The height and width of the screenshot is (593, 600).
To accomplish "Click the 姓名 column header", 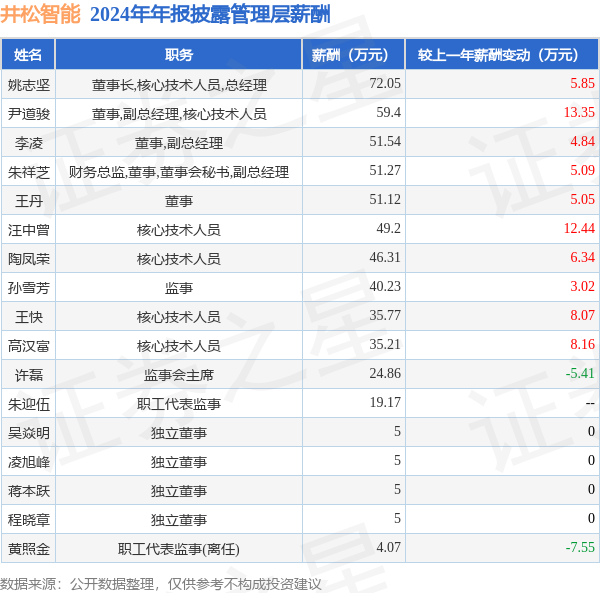I will (x=28, y=54).
